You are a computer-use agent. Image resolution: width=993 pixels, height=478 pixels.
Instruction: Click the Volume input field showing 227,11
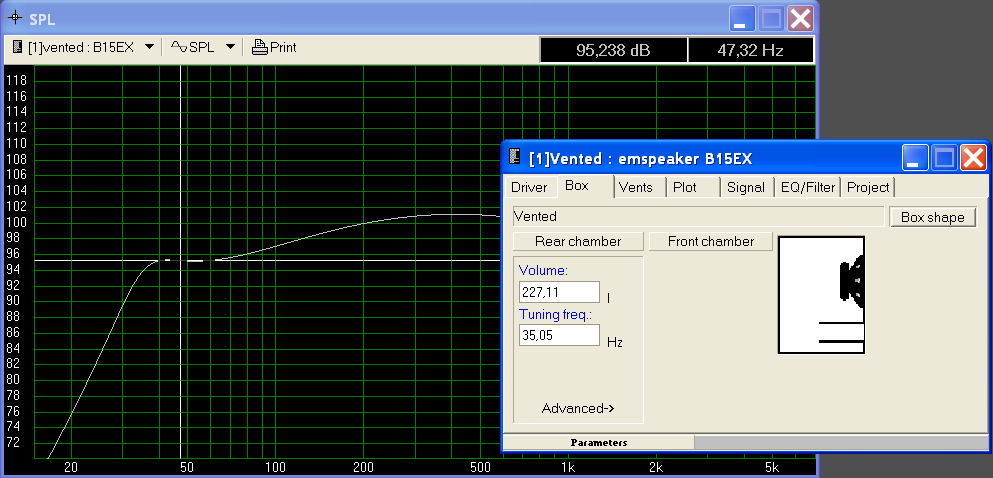(x=559, y=292)
